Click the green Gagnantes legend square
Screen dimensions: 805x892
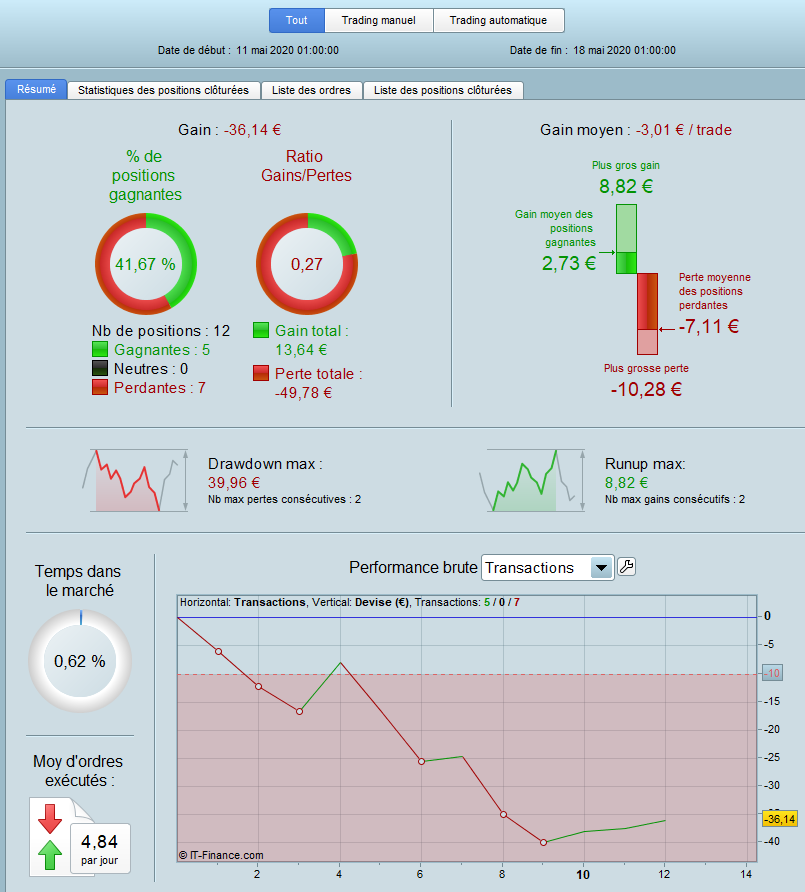100,349
